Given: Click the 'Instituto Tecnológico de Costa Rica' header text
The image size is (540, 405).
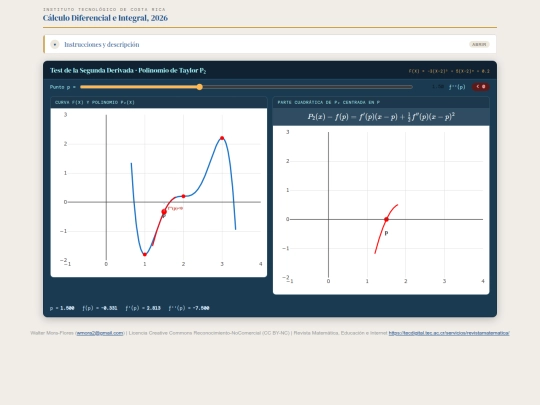Looking at the screenshot, I should click(104, 9).
